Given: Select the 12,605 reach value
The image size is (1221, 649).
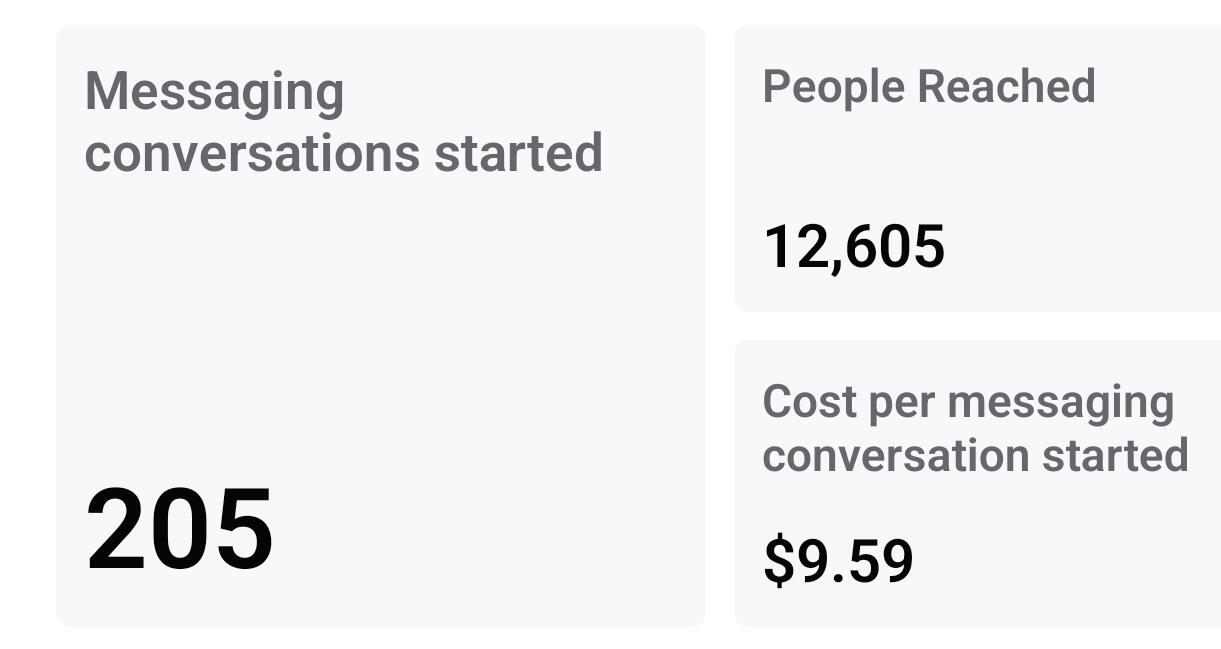Looking at the screenshot, I should point(854,247).
